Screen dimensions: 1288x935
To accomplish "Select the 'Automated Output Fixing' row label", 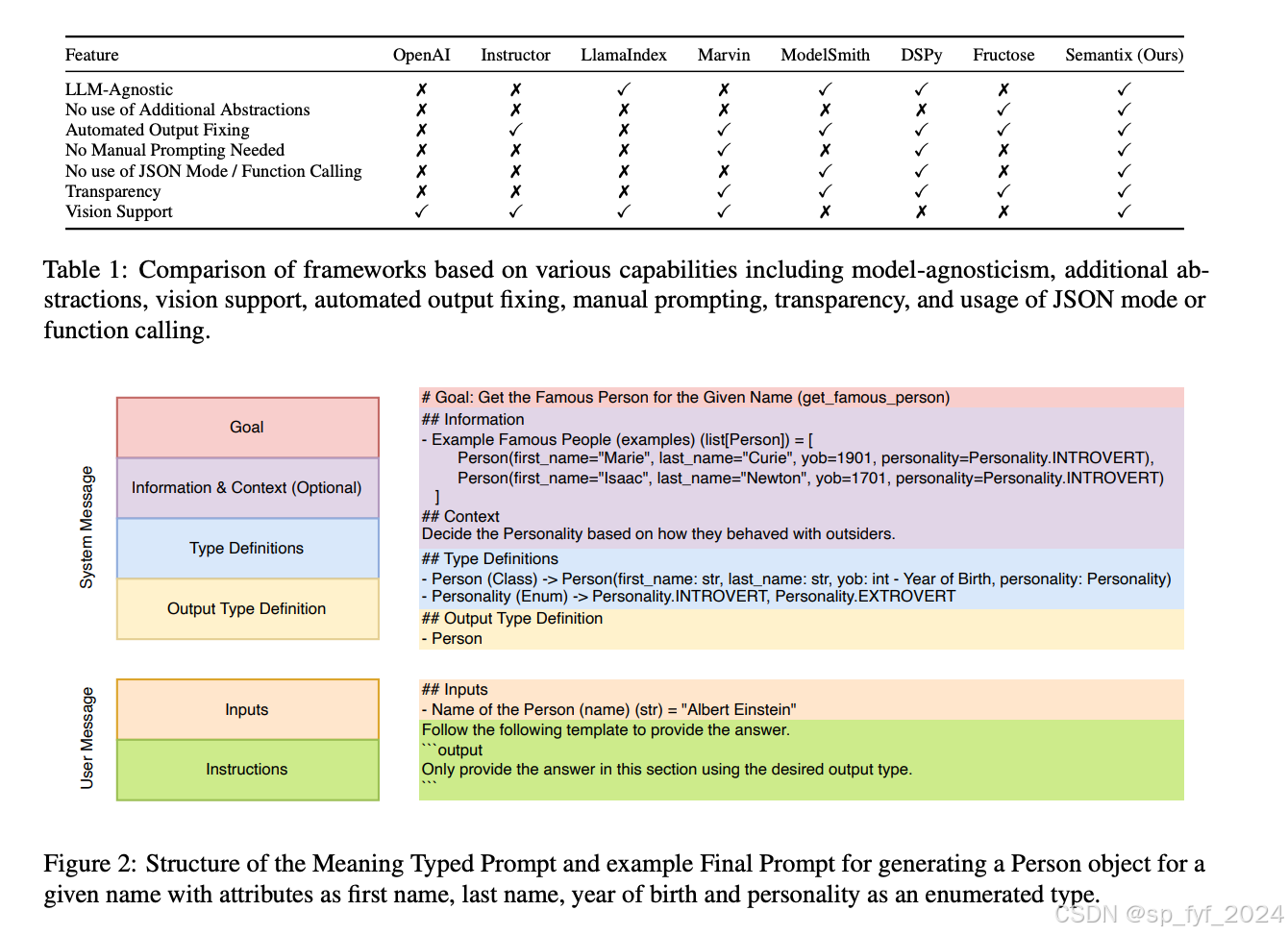I will coord(157,130).
